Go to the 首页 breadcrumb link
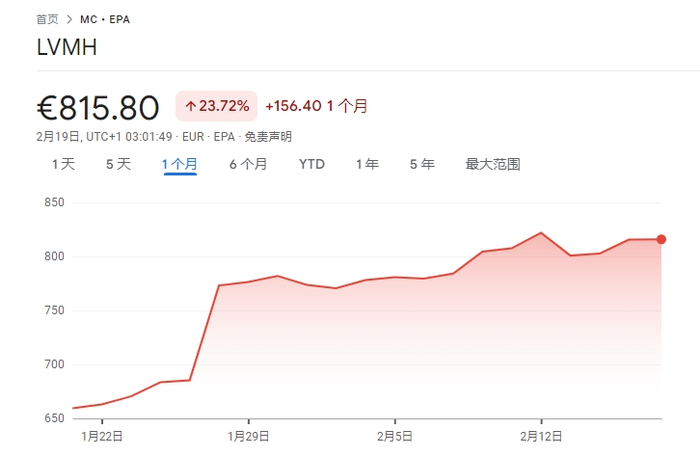This screenshot has width=700, height=456. (x=46, y=19)
